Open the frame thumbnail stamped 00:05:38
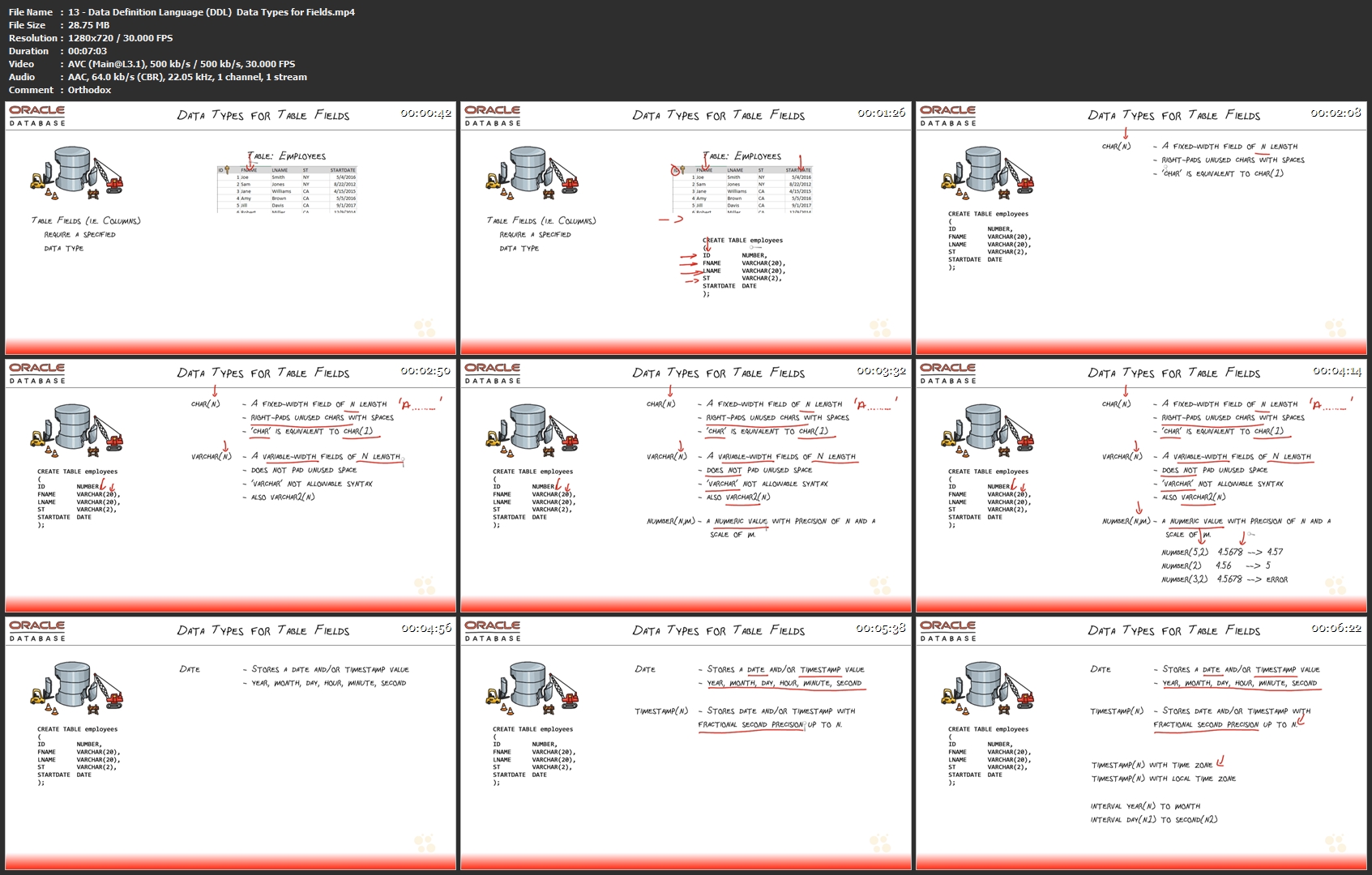 686,743
